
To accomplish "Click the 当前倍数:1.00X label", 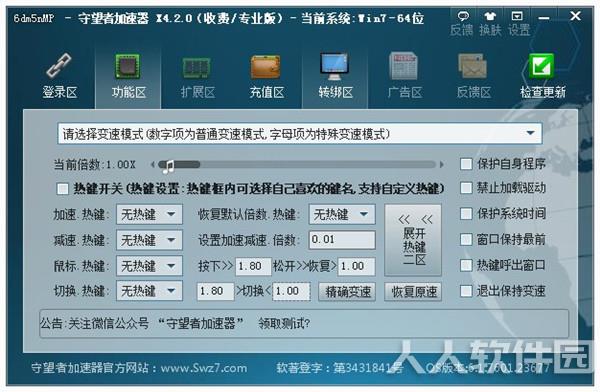I will 94,165.
